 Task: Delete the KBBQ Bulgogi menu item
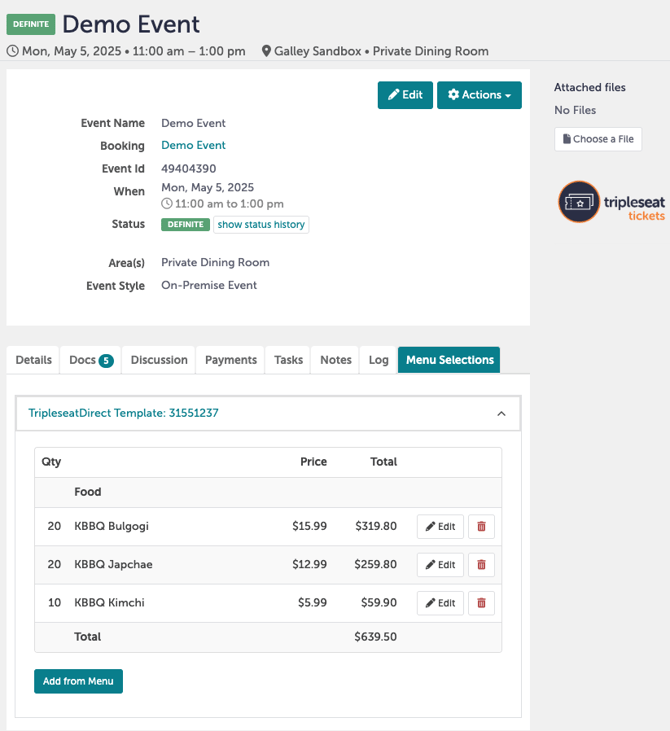[x=481, y=527]
